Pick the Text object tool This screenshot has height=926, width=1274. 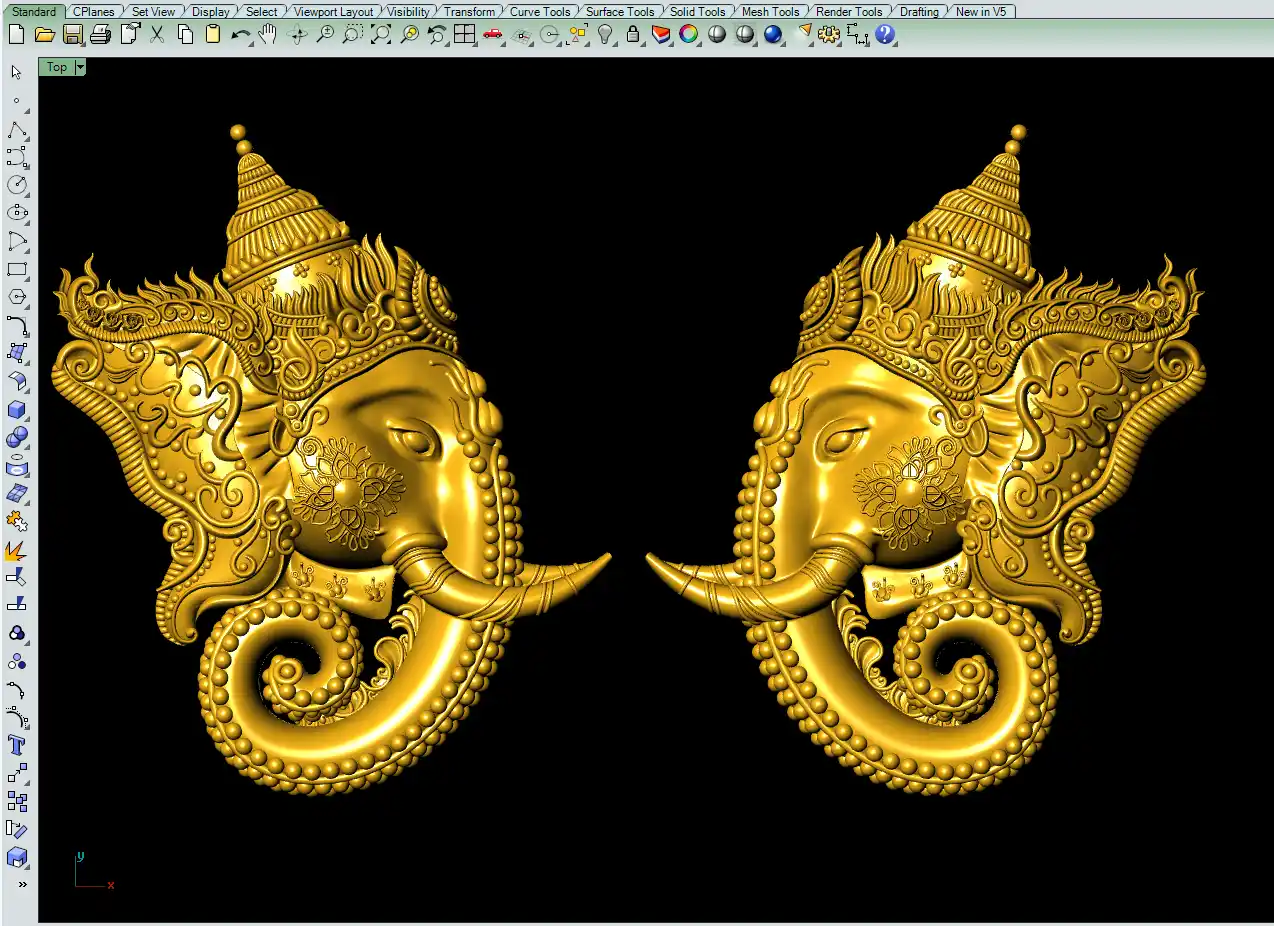click(x=17, y=745)
